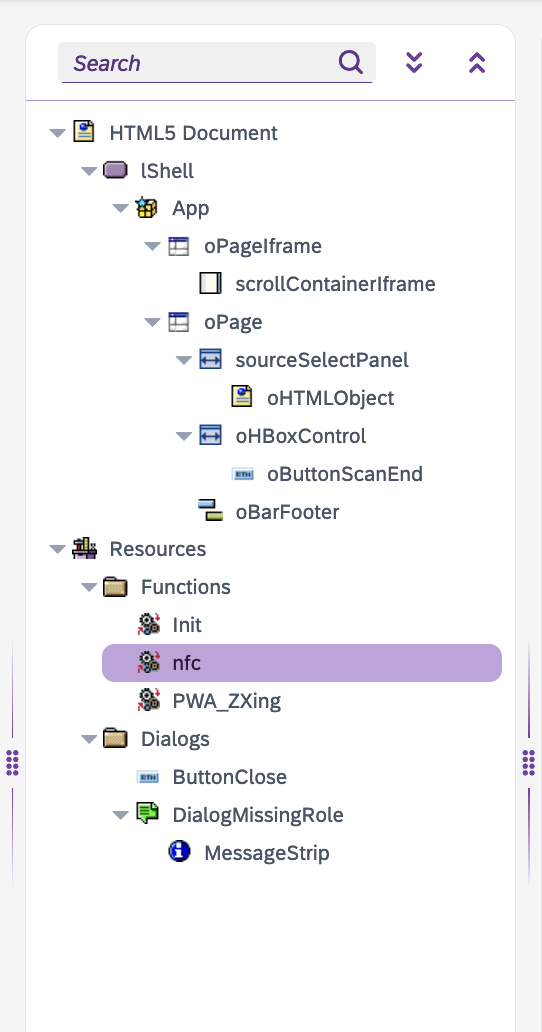Select the HTML5 Document icon

(x=84, y=132)
